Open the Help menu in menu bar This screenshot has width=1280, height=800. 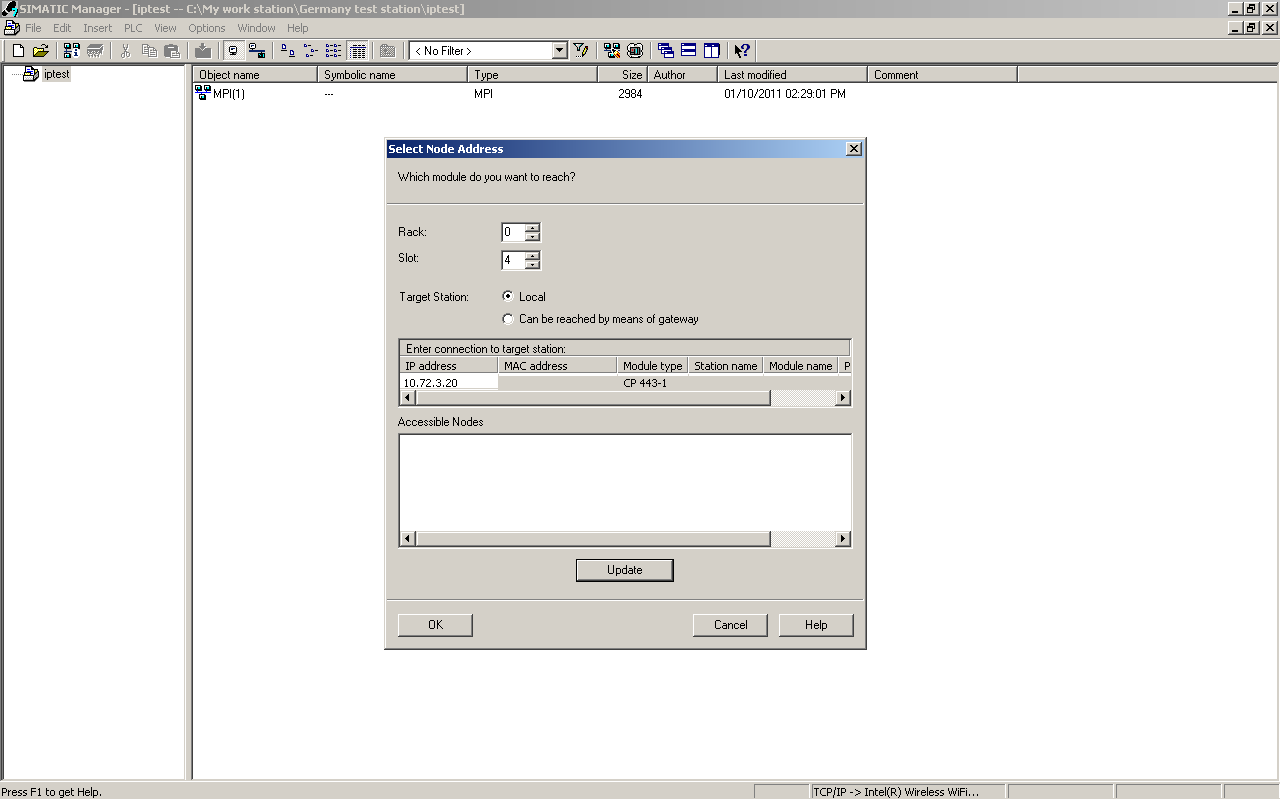(x=298, y=28)
